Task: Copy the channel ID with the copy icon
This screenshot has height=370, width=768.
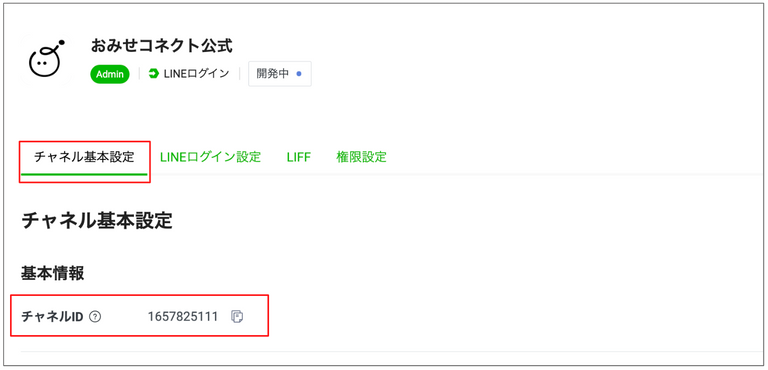Action: [x=237, y=317]
